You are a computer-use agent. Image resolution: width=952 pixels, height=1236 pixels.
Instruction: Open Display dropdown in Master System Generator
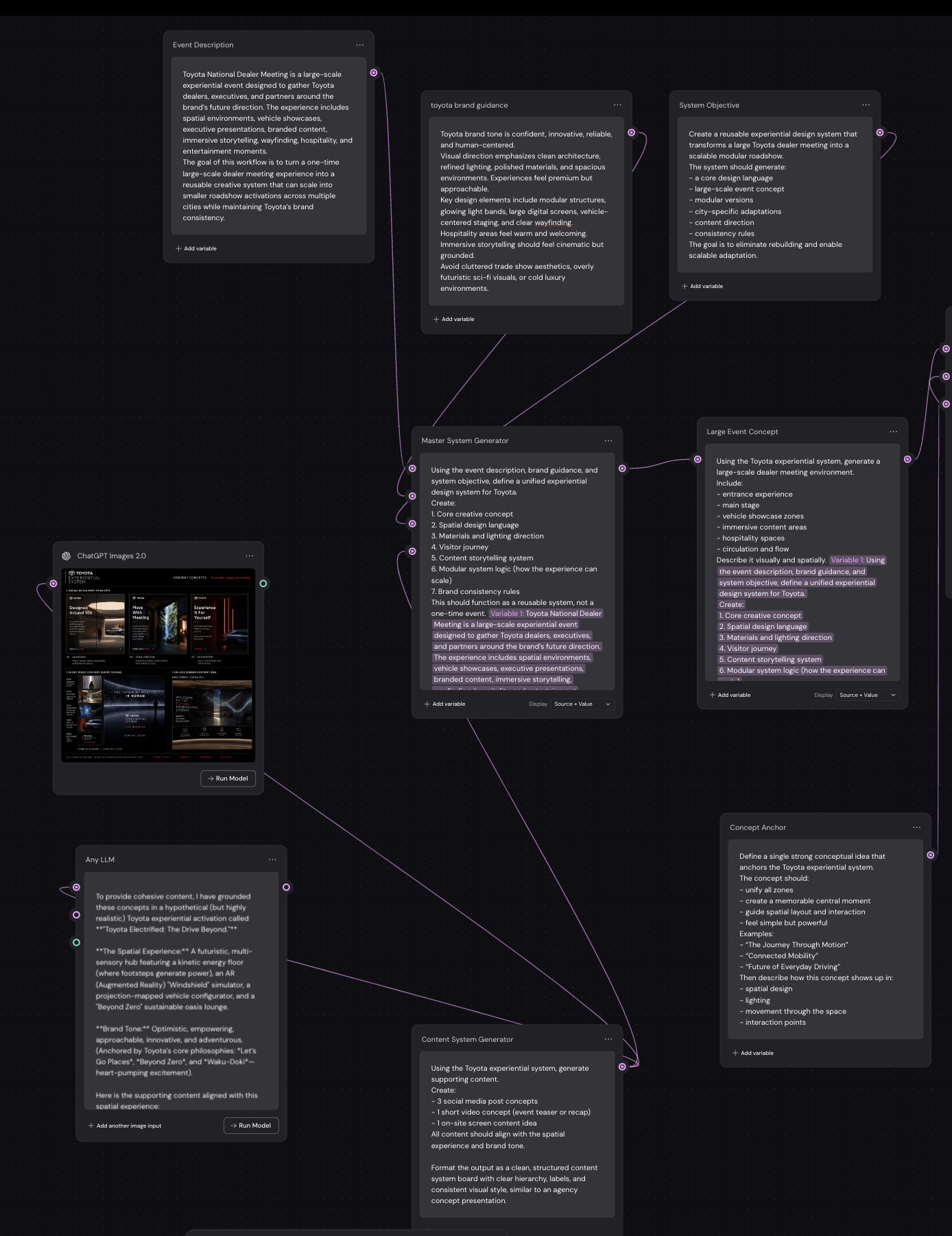pos(582,704)
